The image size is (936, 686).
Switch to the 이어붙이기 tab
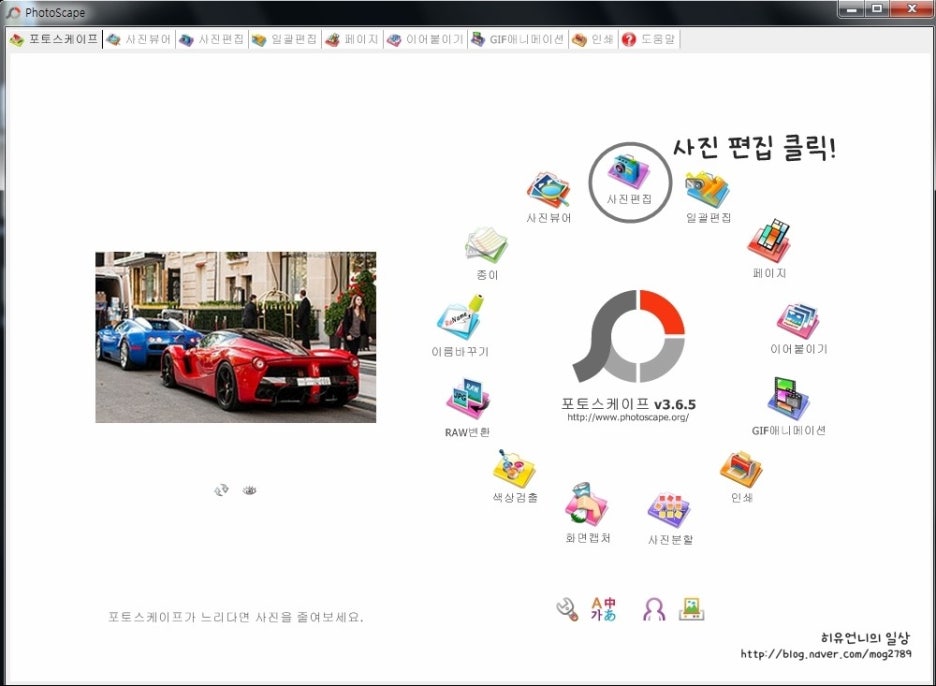425,39
